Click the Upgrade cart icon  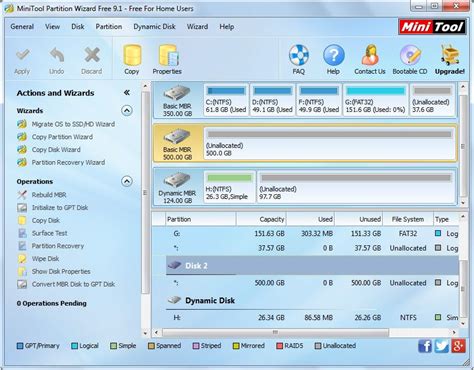[449, 55]
